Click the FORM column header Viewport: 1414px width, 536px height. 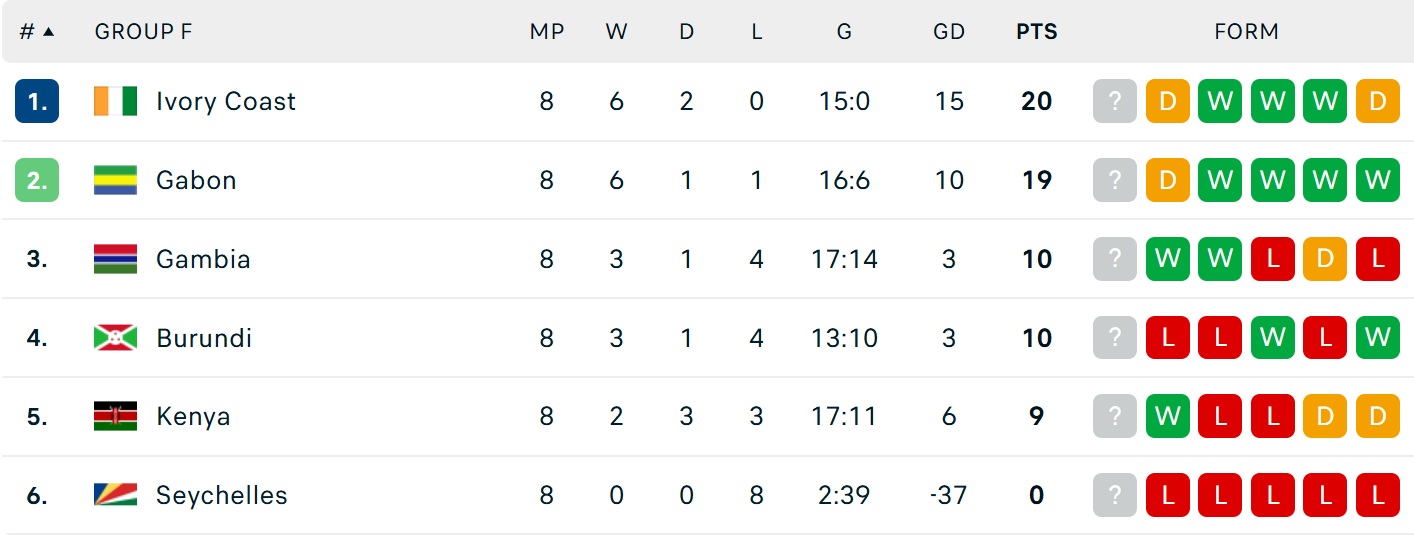(1246, 32)
